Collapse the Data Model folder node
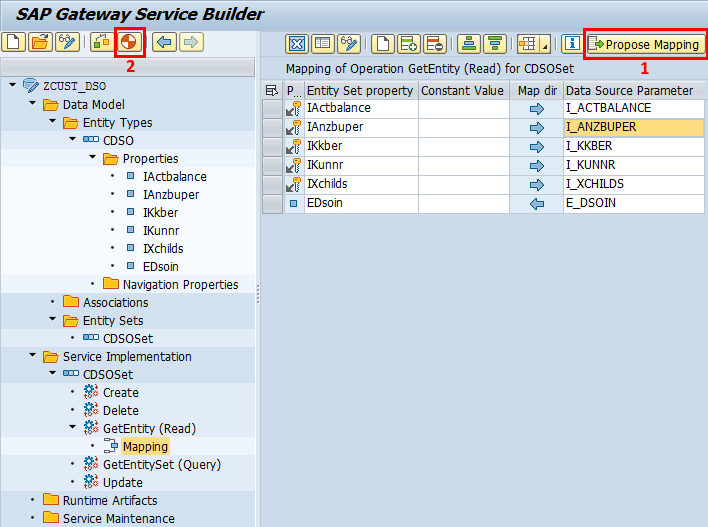The width and height of the screenshot is (708, 527). pos(33,104)
